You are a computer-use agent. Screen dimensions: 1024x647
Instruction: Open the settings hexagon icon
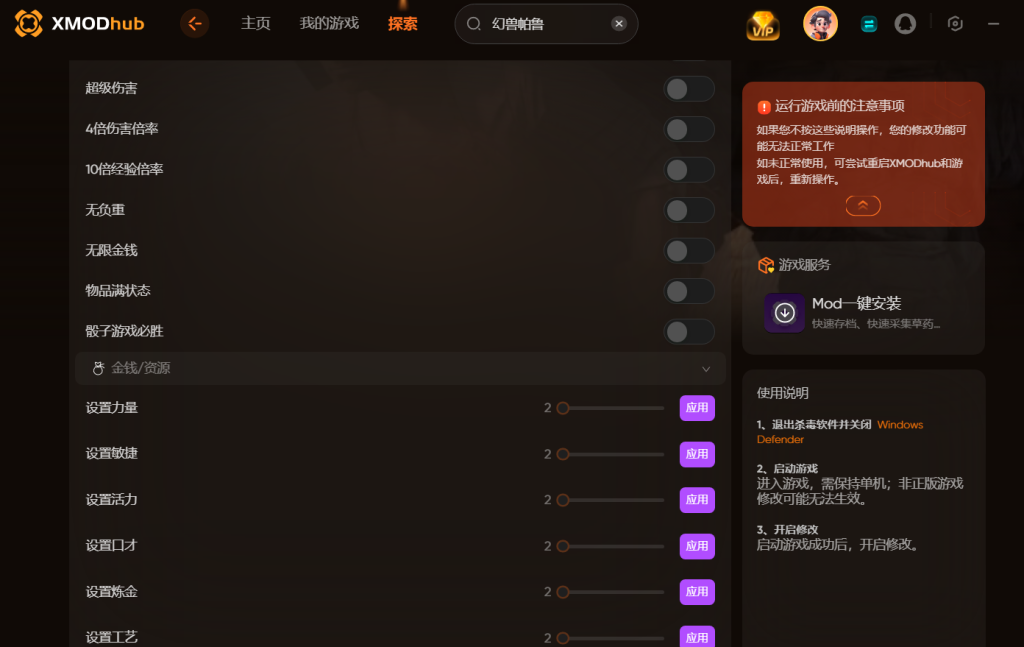[955, 24]
